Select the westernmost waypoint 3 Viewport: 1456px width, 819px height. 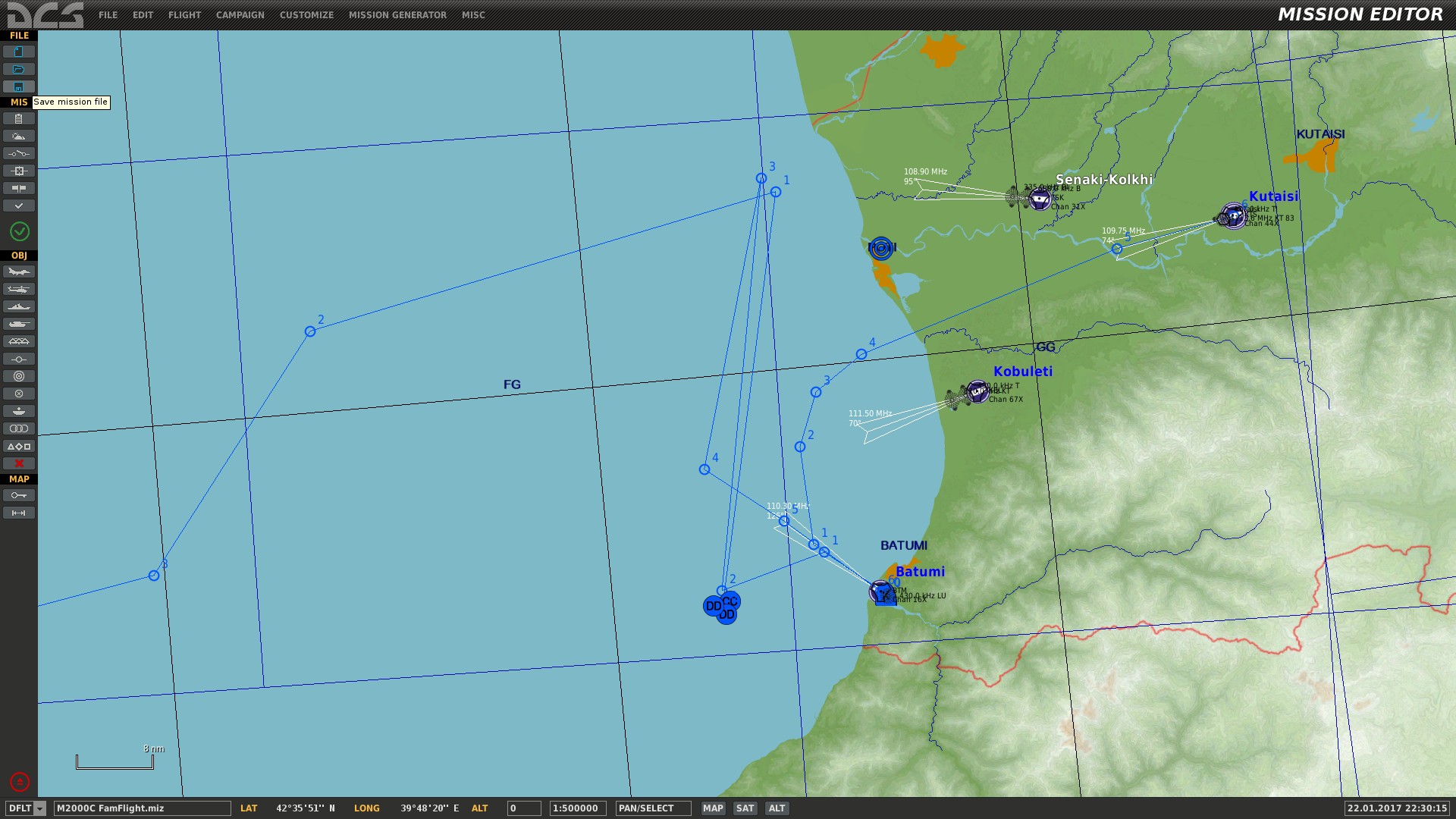tap(154, 576)
